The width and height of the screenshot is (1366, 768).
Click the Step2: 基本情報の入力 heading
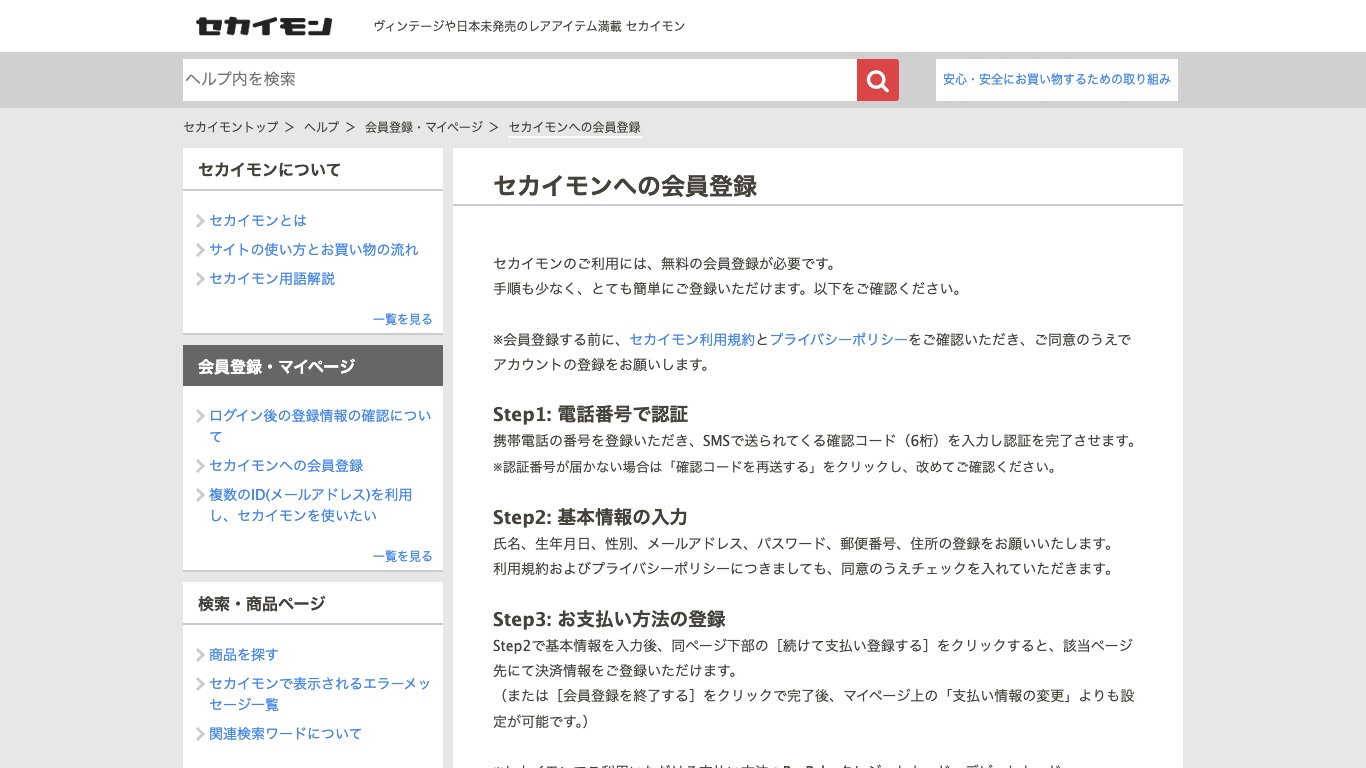pyautogui.click(x=590, y=517)
